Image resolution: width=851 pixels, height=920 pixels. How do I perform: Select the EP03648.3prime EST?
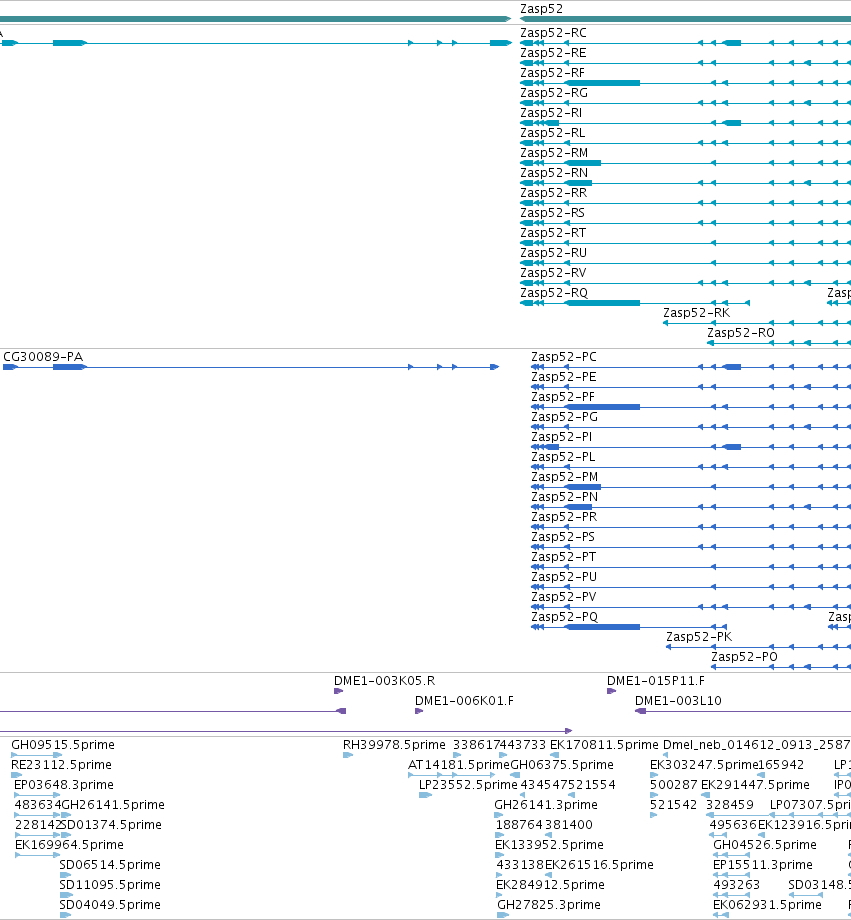(64, 784)
